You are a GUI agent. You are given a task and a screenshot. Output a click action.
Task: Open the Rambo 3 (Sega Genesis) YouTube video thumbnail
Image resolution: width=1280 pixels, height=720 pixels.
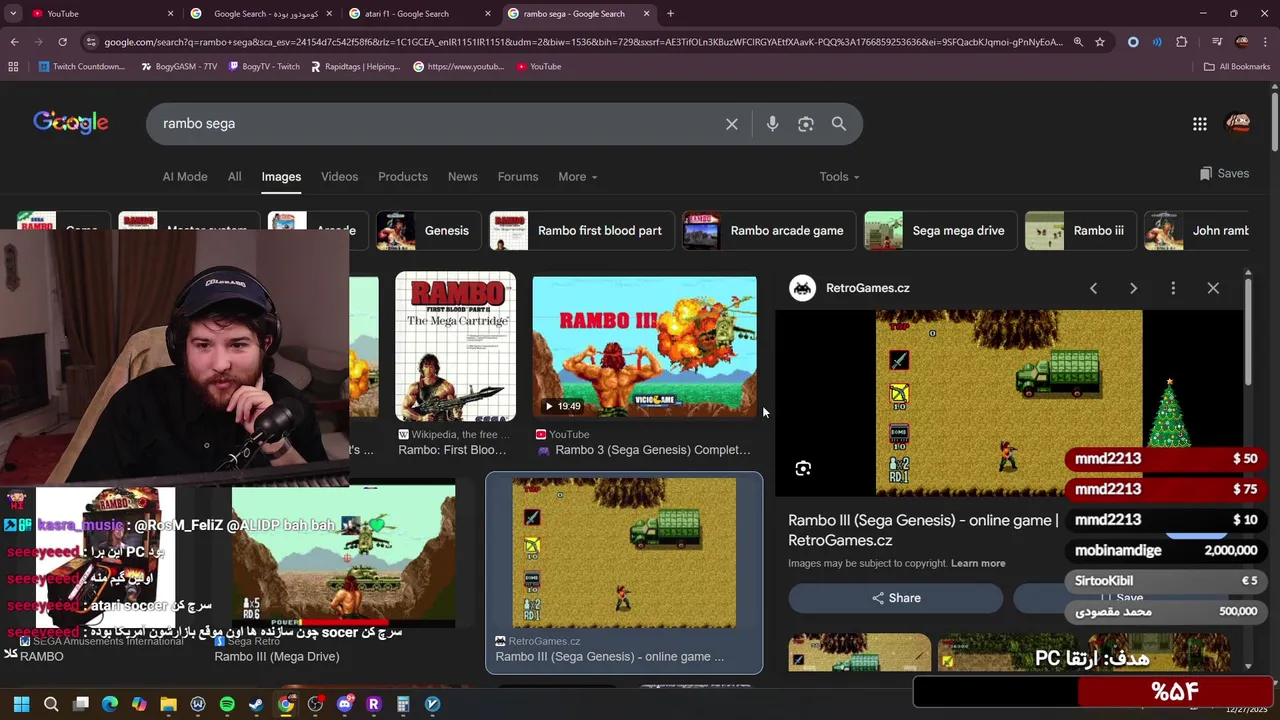point(645,347)
